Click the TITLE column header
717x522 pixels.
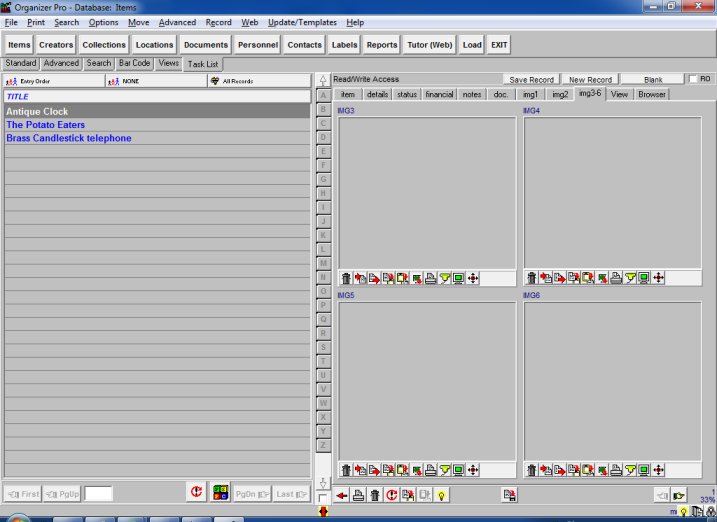[x=157, y=96]
